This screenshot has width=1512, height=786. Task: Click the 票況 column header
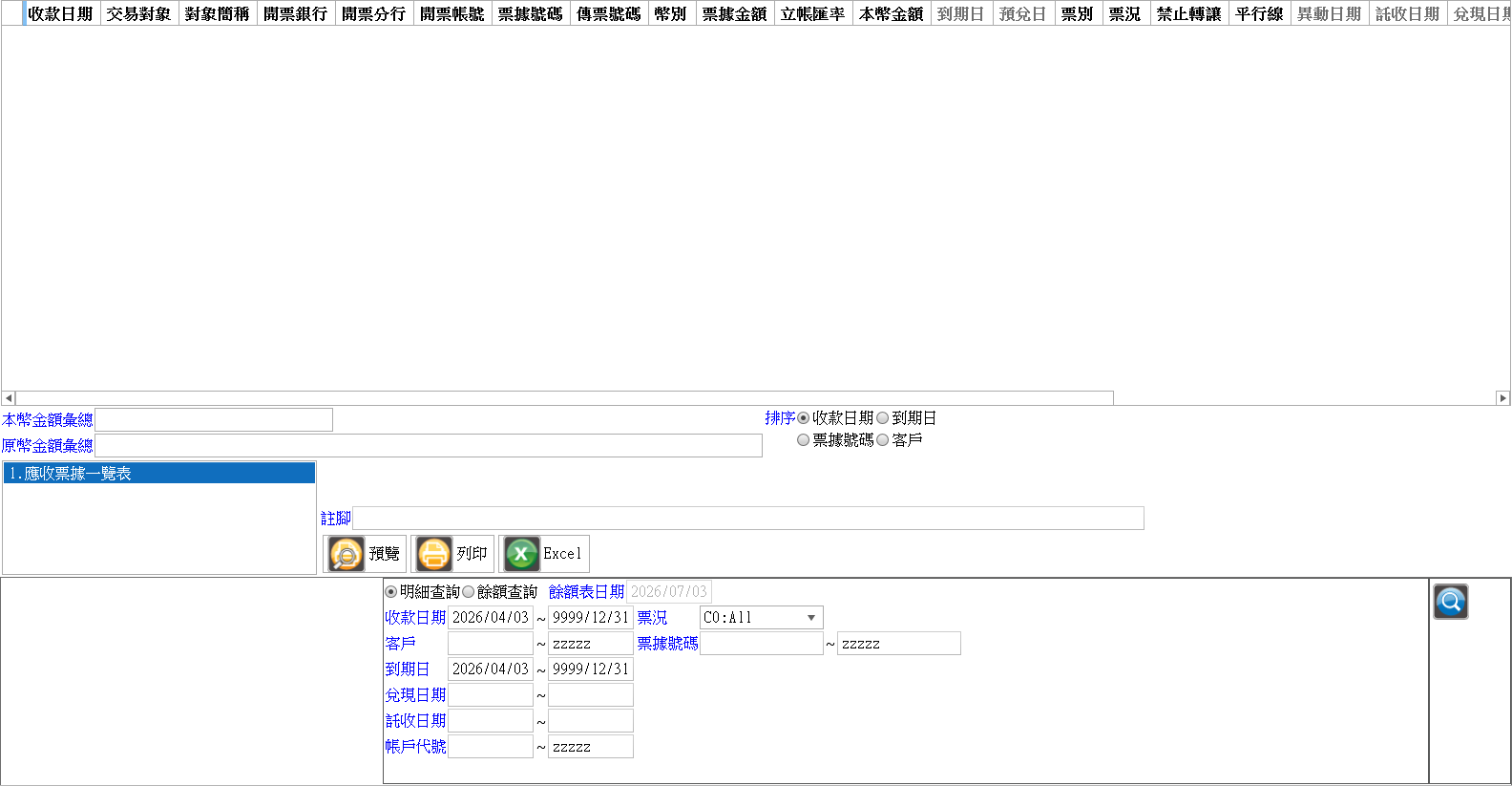(x=1126, y=13)
